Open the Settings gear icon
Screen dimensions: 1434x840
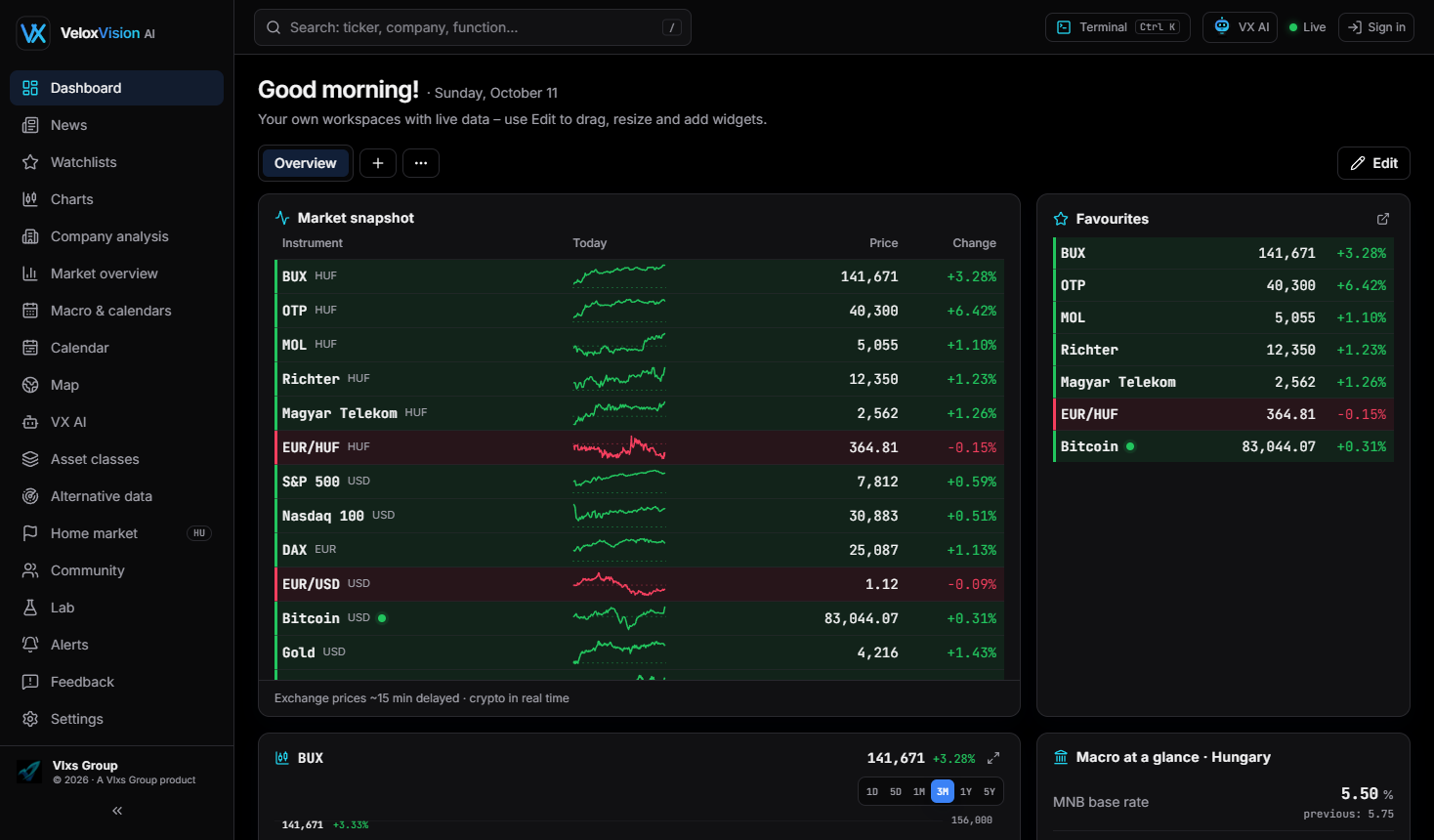[30, 719]
